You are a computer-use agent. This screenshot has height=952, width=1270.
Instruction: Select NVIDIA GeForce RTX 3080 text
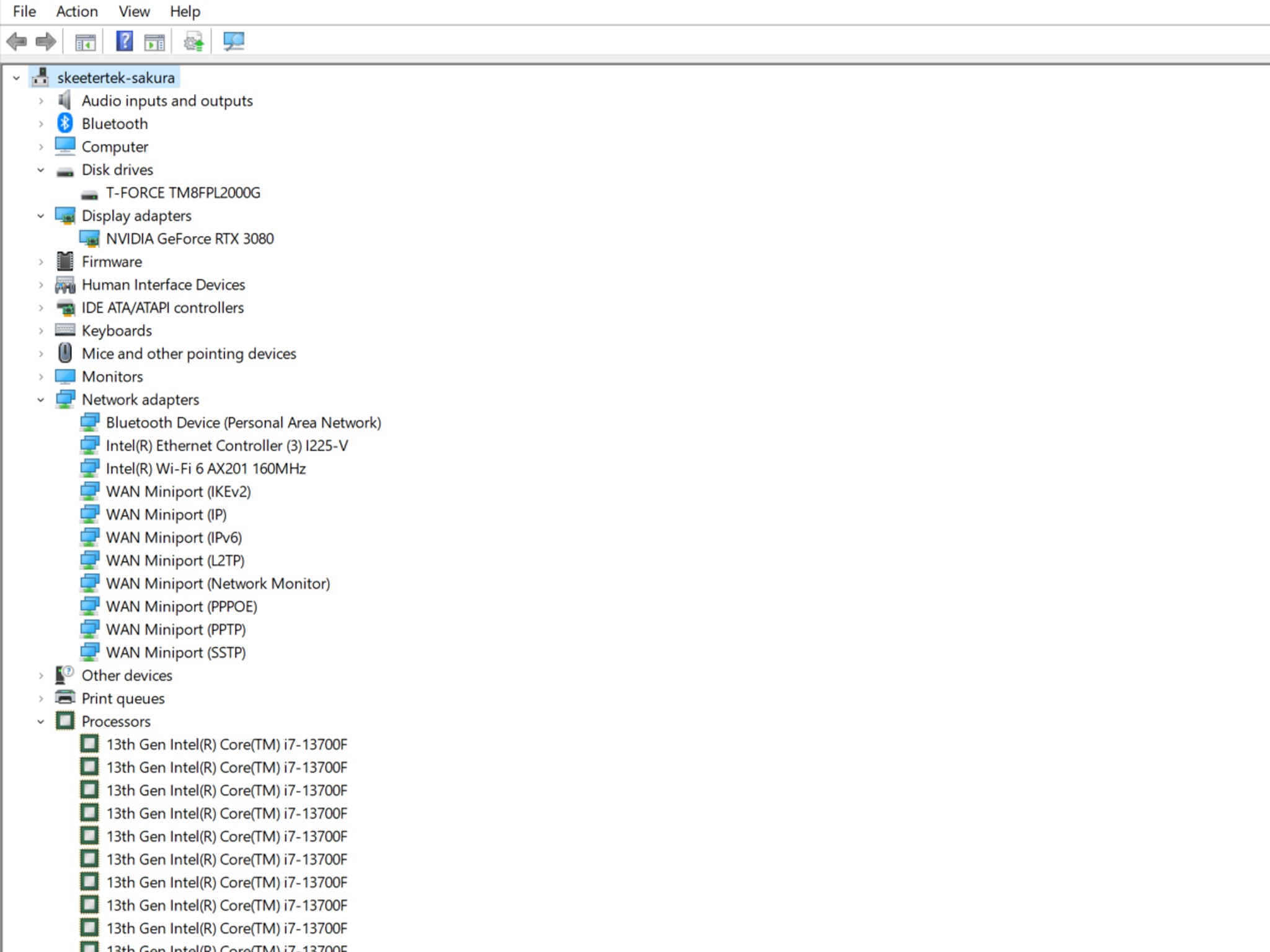pyautogui.click(x=190, y=239)
